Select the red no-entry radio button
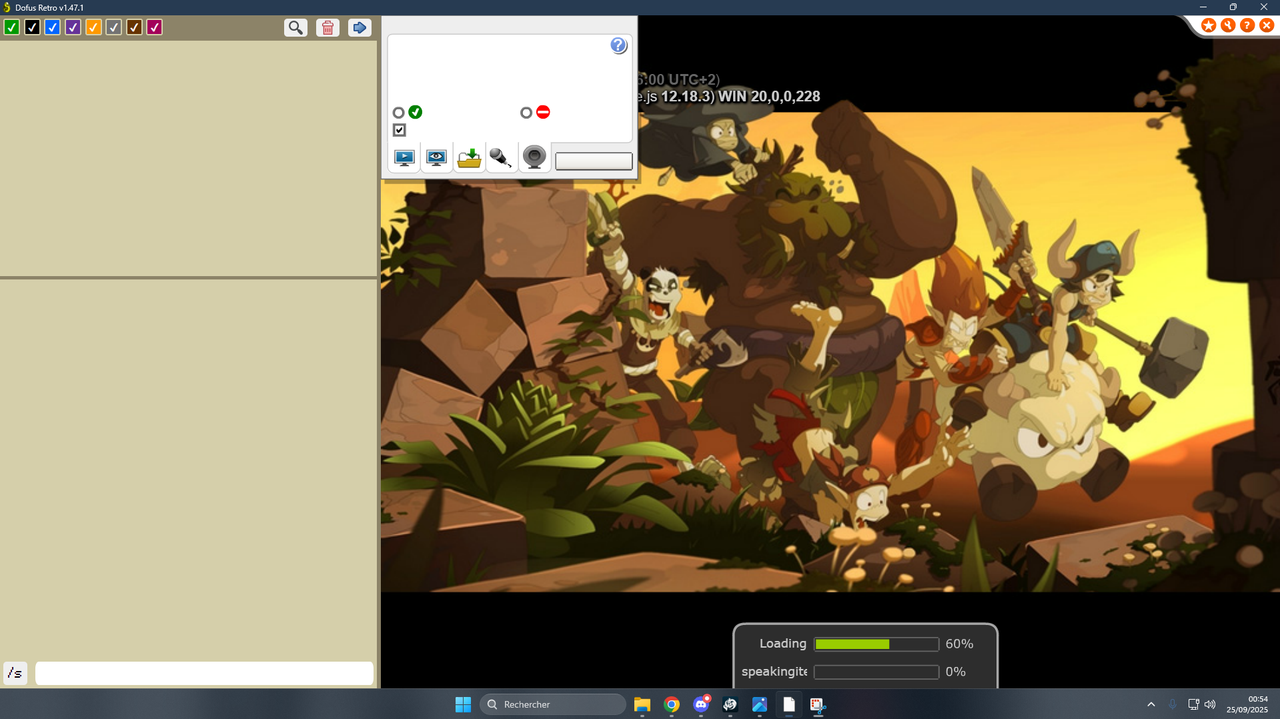This screenshot has width=1280, height=719. (x=526, y=113)
